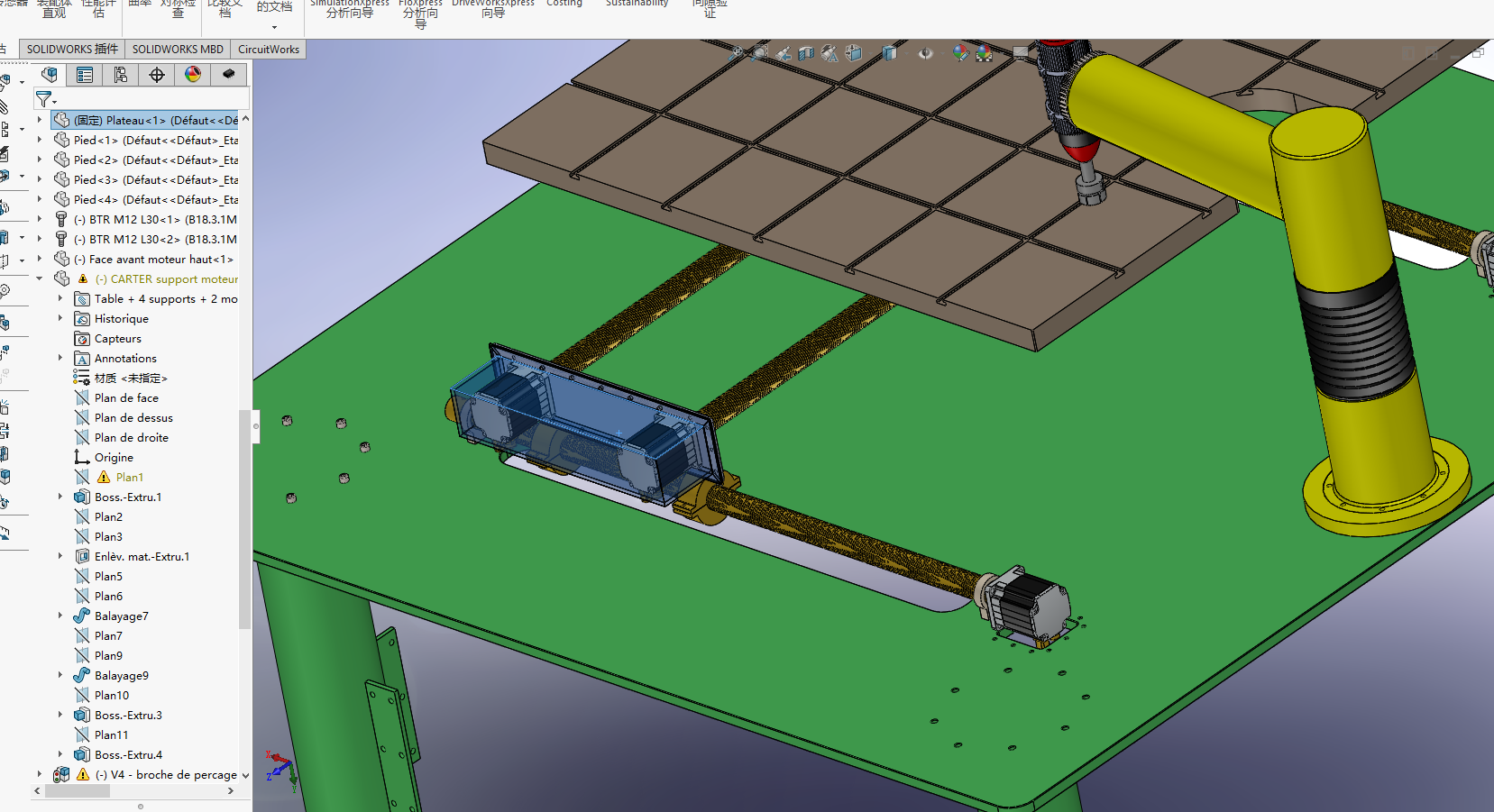This screenshot has height=812, width=1494.
Task: Open the CircuitWorks chip panel tab
Action: tap(229, 75)
